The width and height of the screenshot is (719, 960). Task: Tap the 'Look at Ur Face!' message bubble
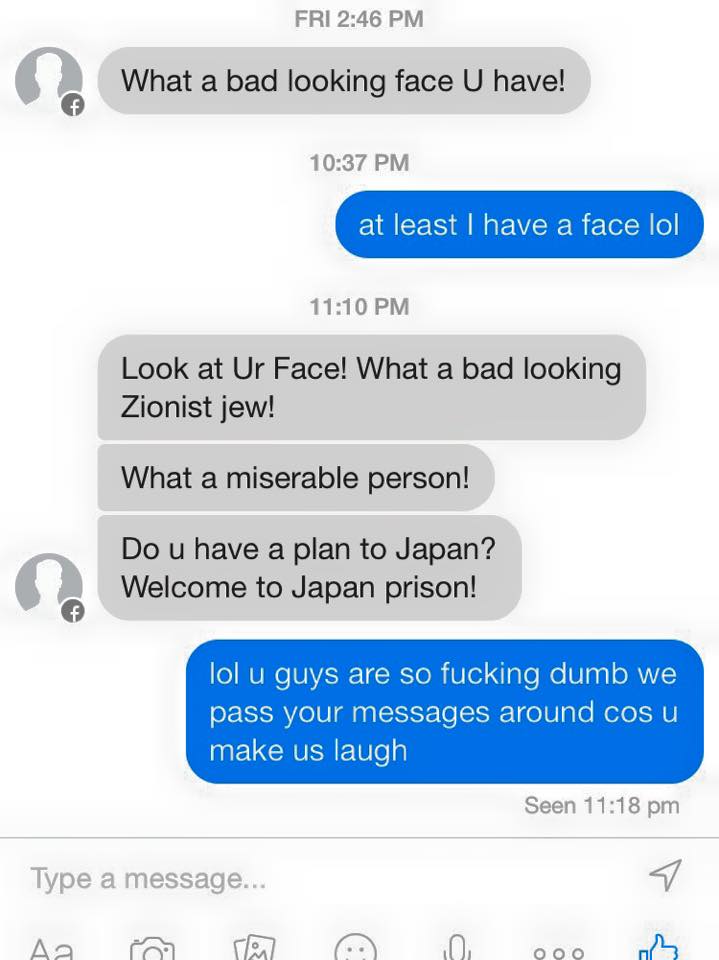click(371, 387)
